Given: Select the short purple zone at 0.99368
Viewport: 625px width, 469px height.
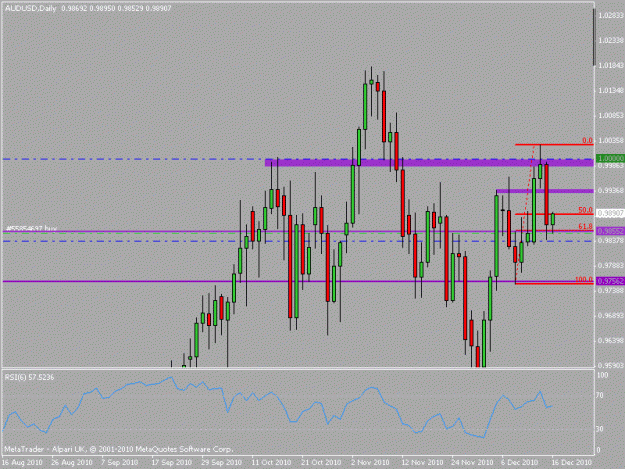Looking at the screenshot, I should point(544,191).
